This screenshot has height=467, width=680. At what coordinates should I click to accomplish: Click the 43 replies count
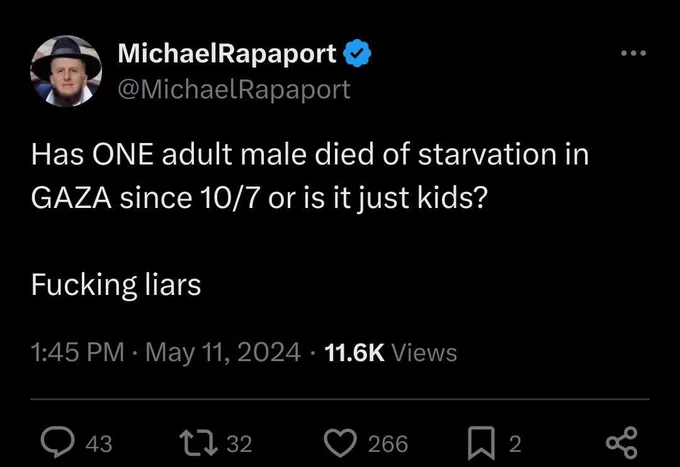(x=99, y=444)
